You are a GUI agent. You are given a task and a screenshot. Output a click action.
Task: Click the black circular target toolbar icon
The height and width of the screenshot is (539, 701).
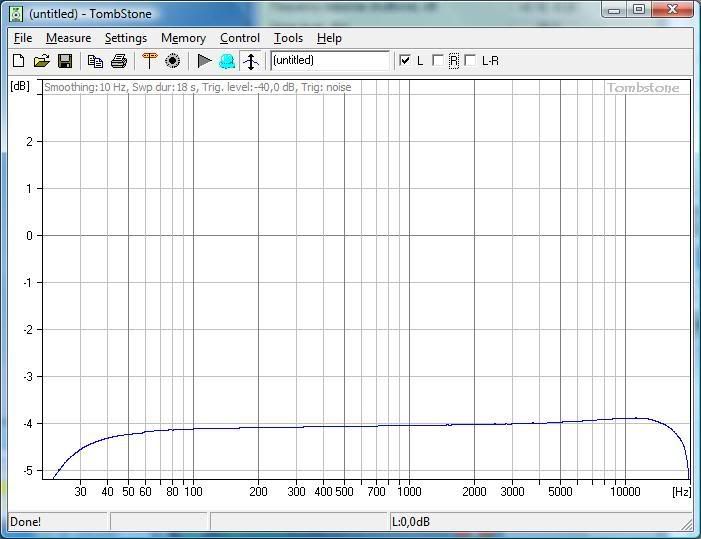[x=173, y=61]
